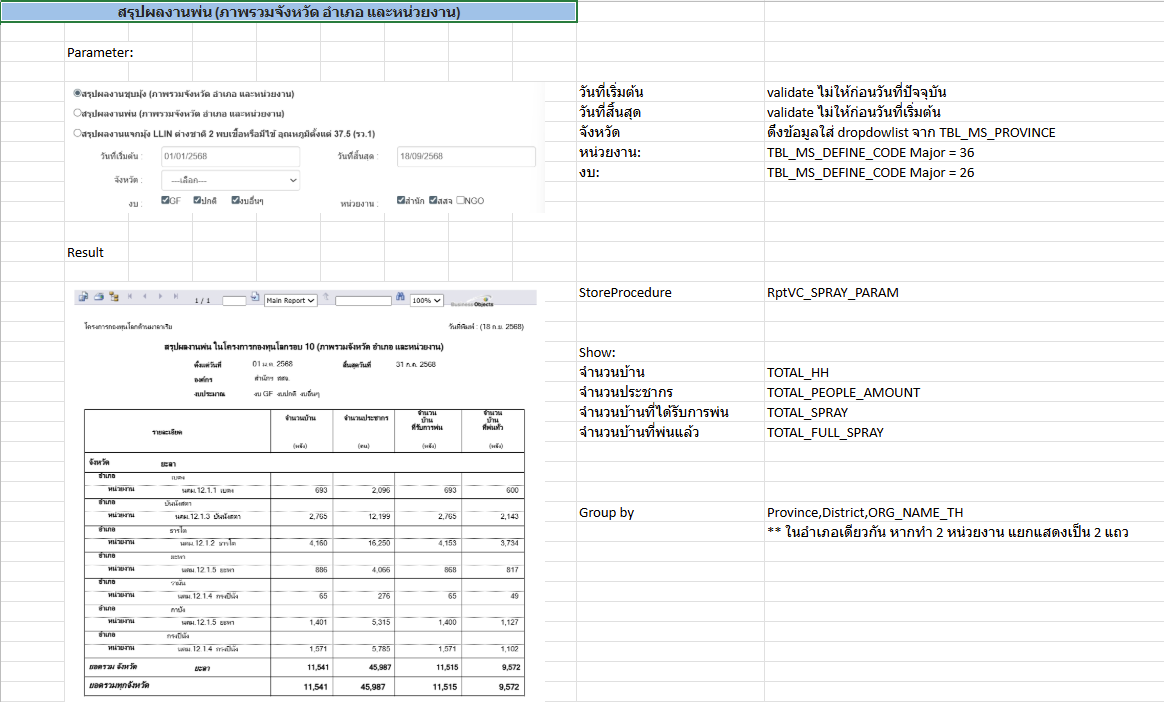This screenshot has height=702, width=1164.
Task: Jump to last page arrow in the report viewer
Action: [176, 297]
